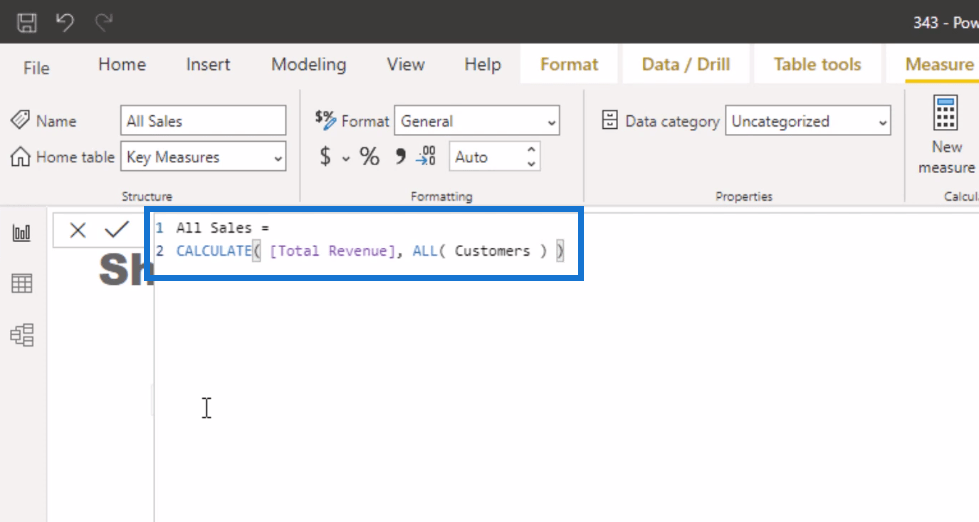
Task: Expand the currency format dropdown arrow
Action: 346,158
